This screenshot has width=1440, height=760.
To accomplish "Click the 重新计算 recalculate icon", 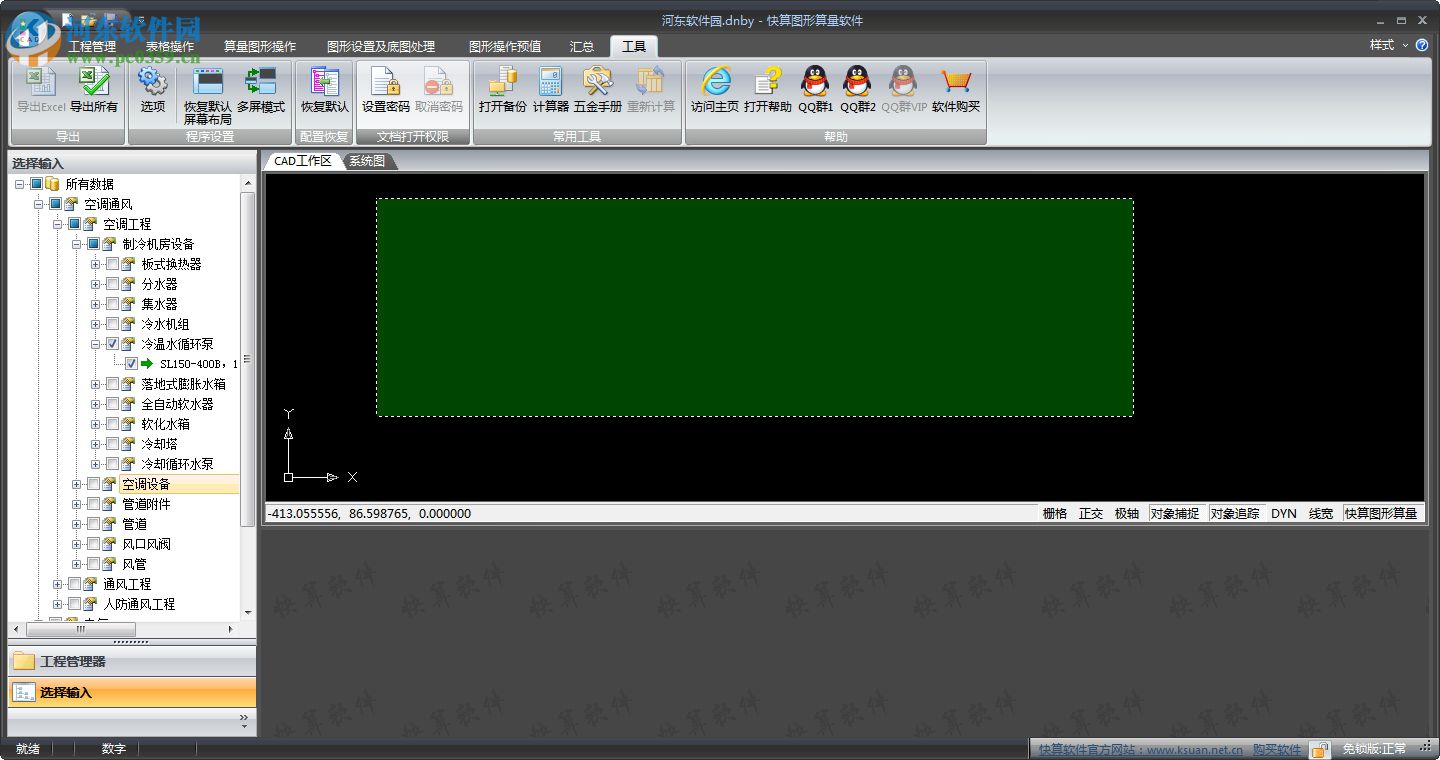I will tap(651, 82).
